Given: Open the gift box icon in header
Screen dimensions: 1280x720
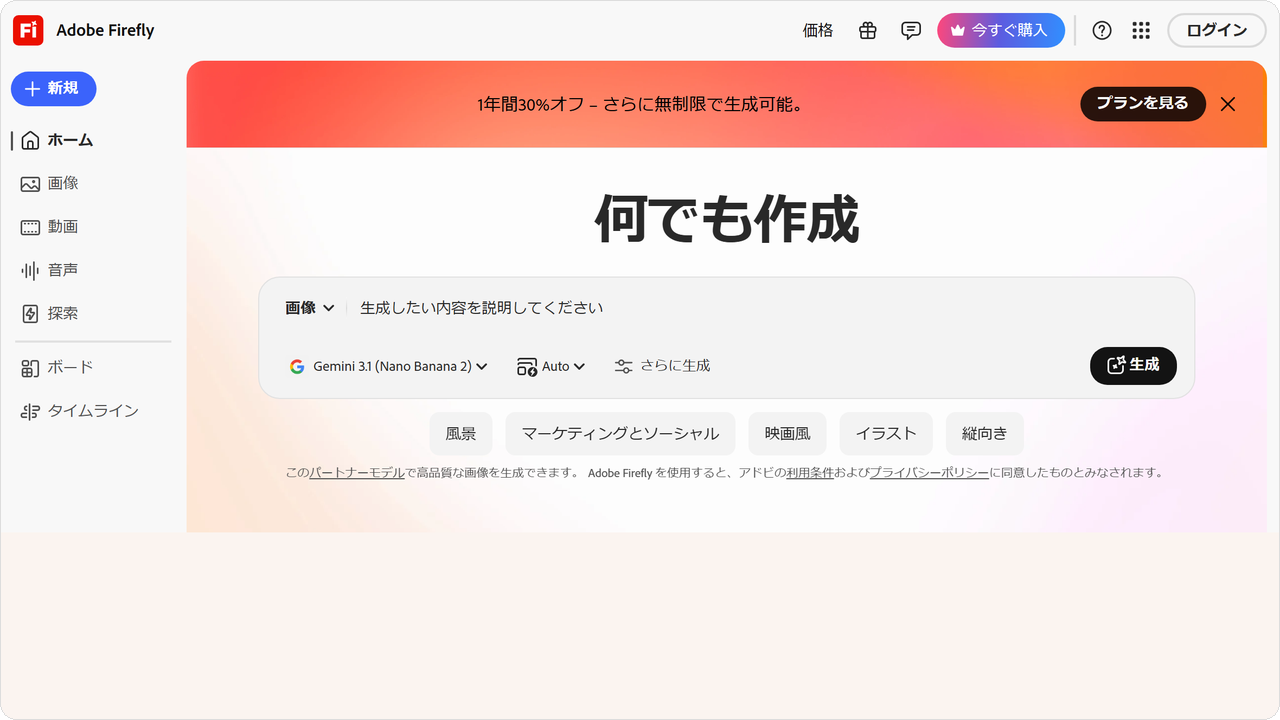Looking at the screenshot, I should coord(868,31).
